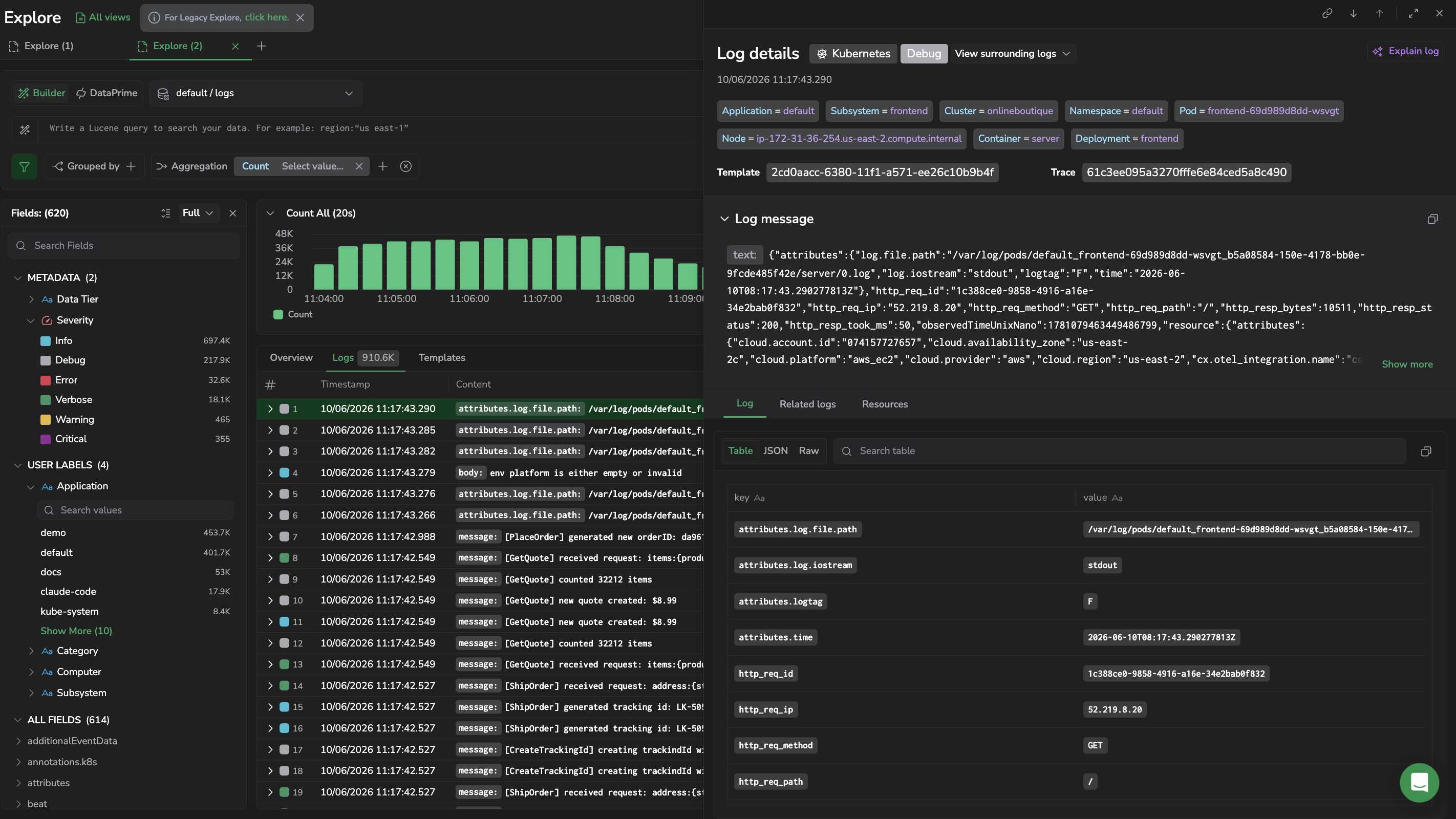Copy the log table contents icon
Image resolution: width=1456 pixels, height=819 pixels.
point(1426,451)
